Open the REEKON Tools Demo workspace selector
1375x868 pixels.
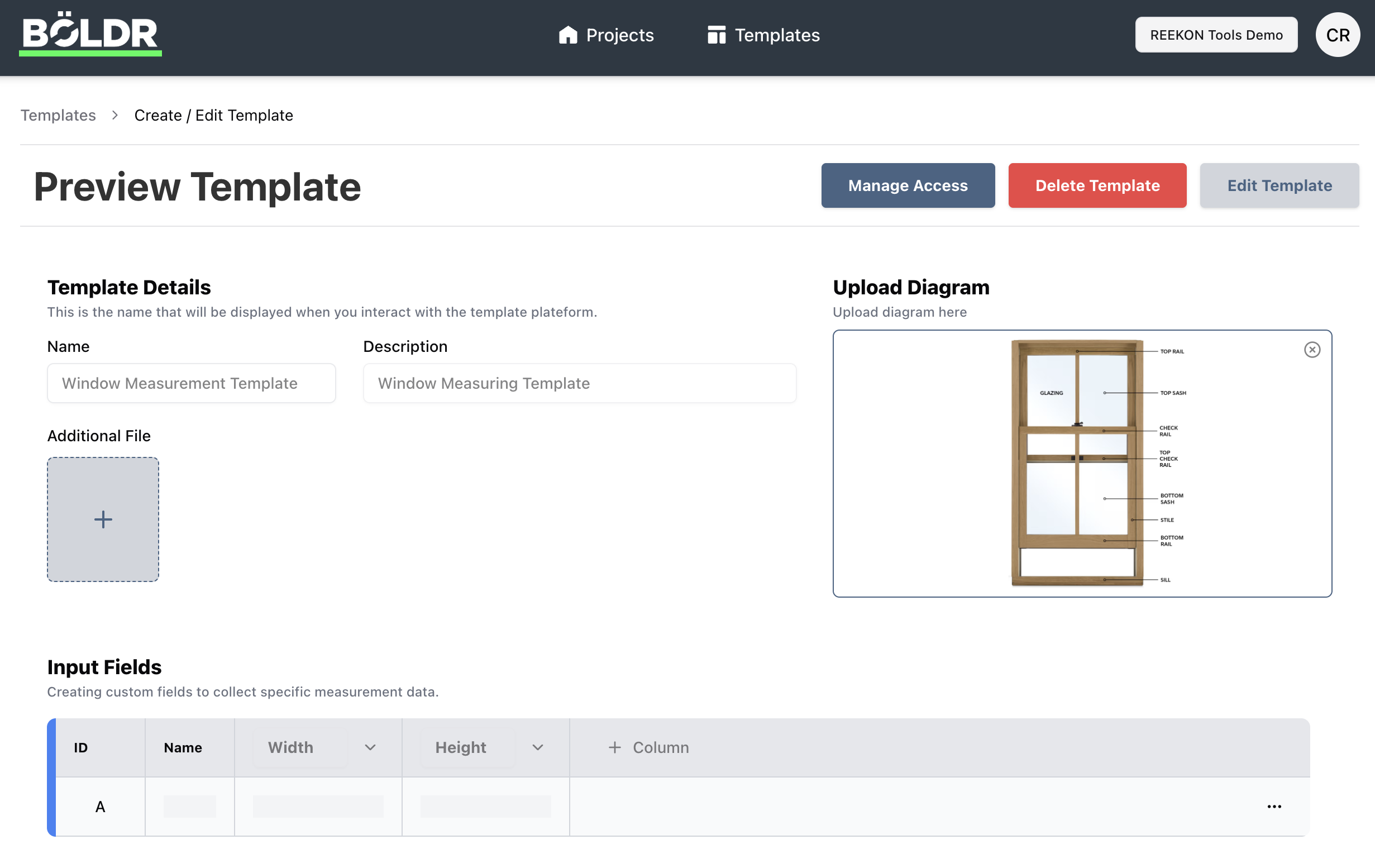tap(1216, 35)
